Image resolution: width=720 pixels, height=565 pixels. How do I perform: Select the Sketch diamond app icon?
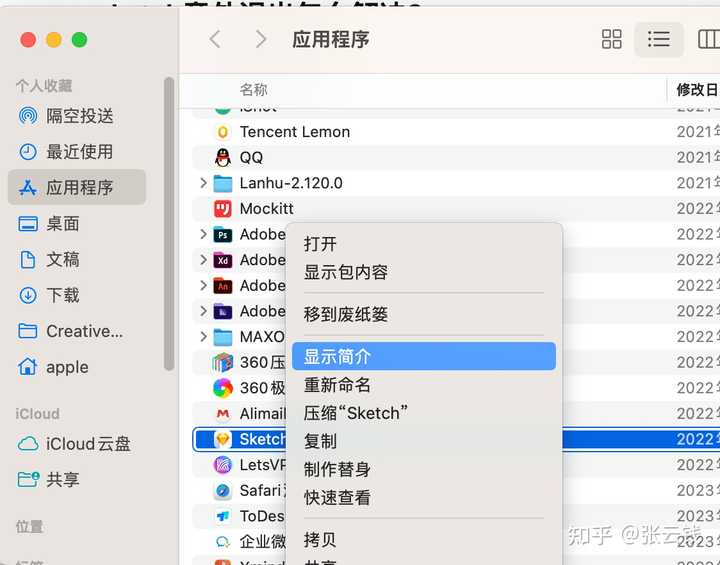[x=223, y=440]
